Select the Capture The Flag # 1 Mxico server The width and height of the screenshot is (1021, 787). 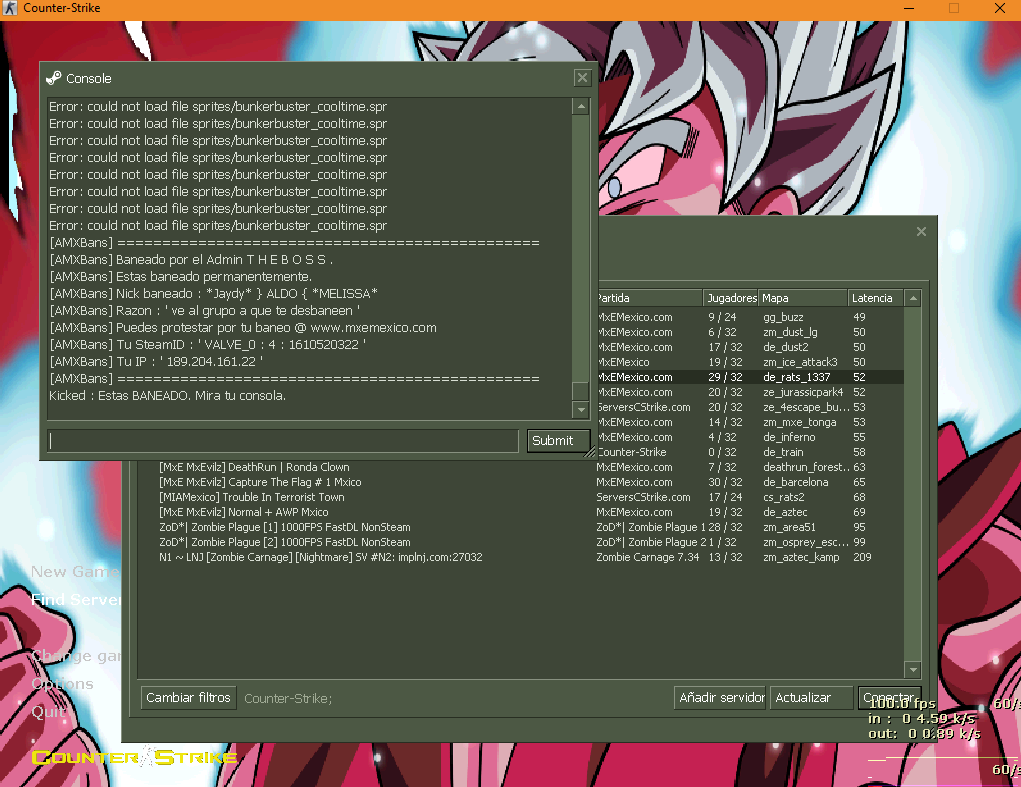521,482
